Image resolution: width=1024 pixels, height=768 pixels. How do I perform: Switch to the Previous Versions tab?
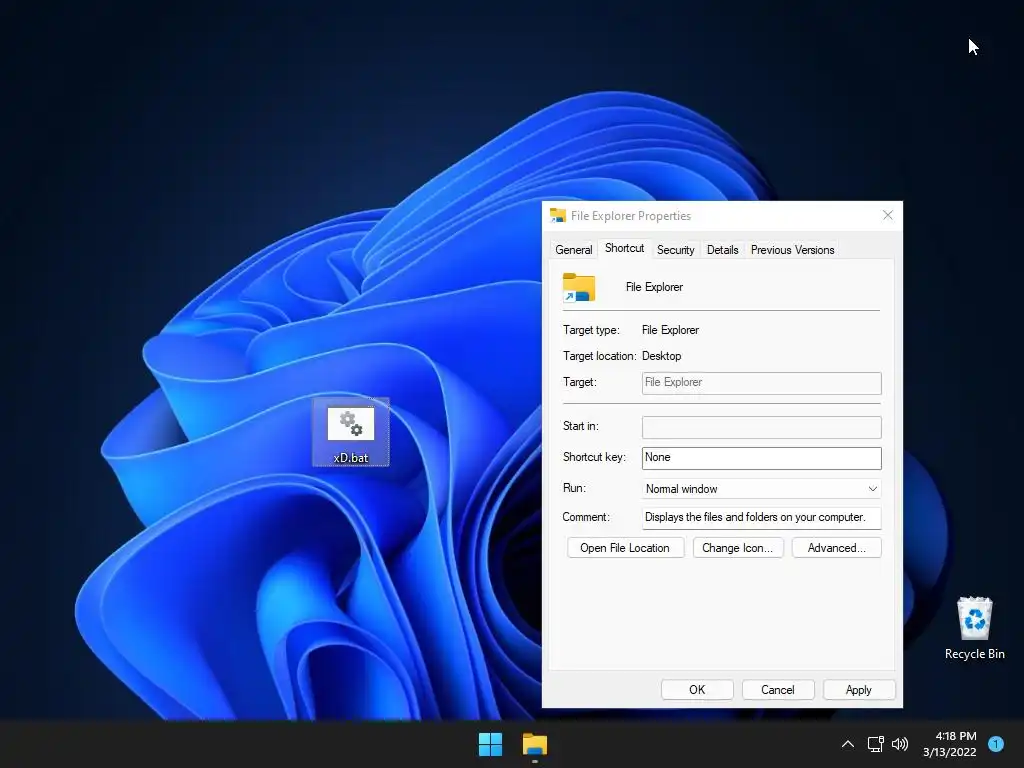[x=792, y=249]
